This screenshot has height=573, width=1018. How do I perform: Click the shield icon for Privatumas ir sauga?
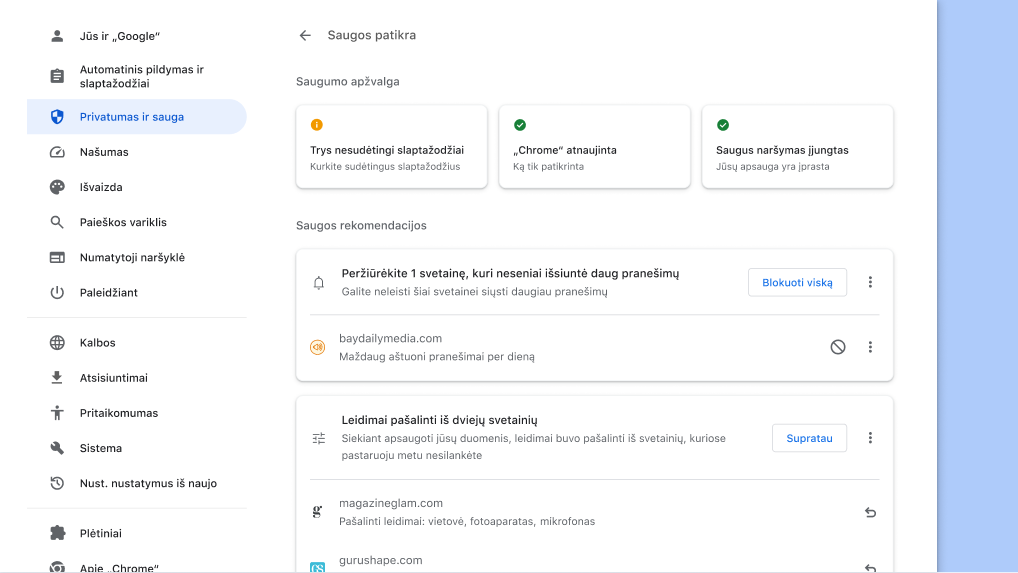(57, 117)
